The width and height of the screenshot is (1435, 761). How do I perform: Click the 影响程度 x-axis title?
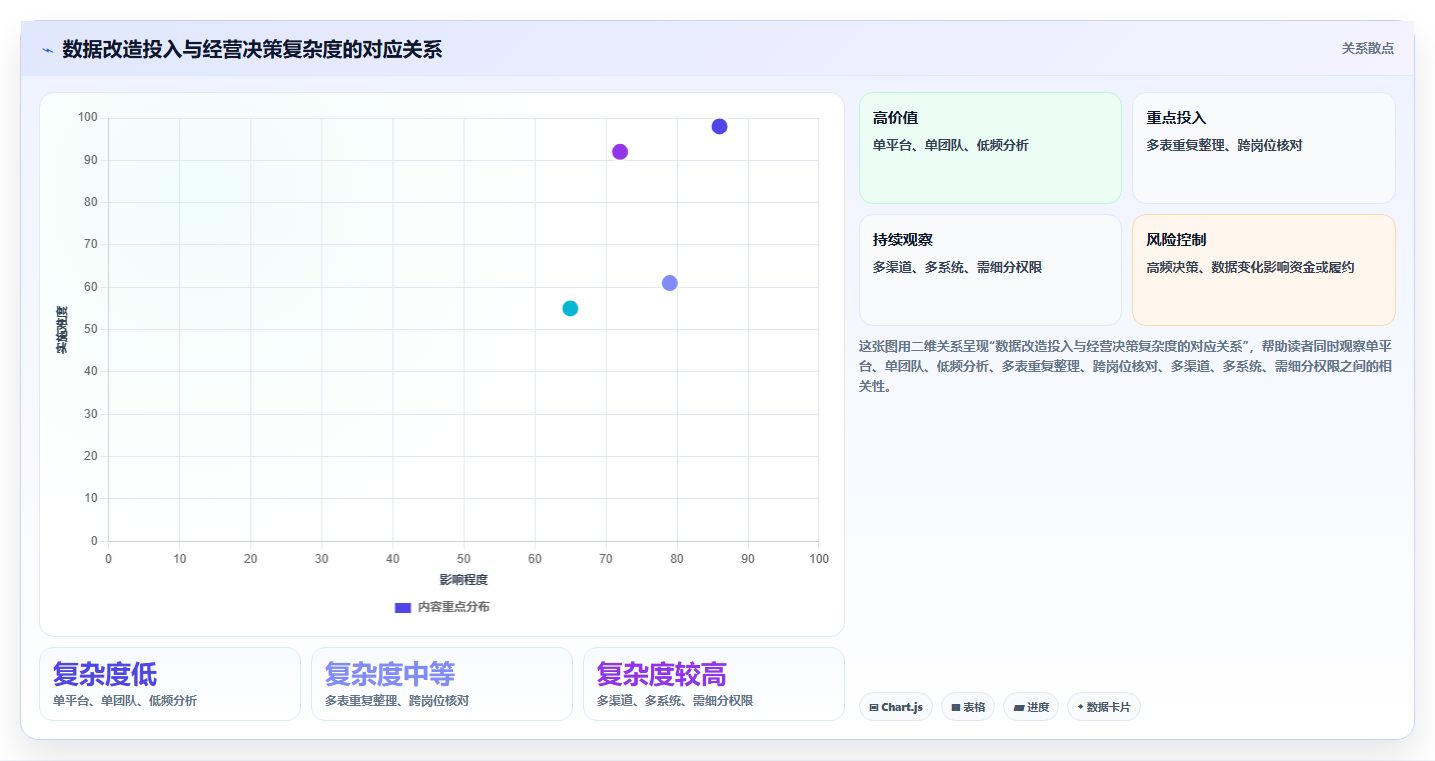coord(464,580)
